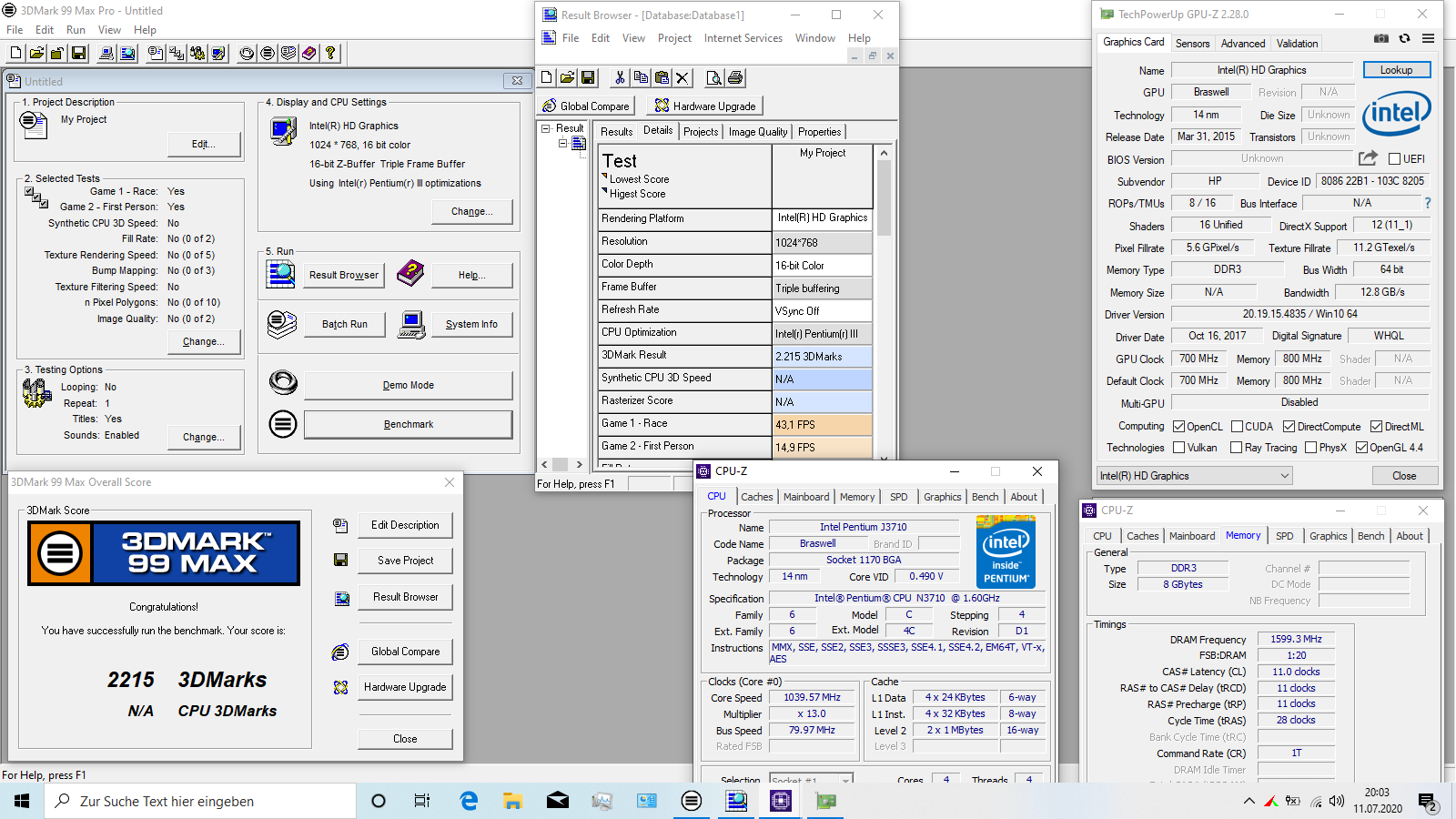Image resolution: width=1456 pixels, height=819 pixels.
Task: Click Demo Mode ring icon in Run panel
Action: pos(283,383)
